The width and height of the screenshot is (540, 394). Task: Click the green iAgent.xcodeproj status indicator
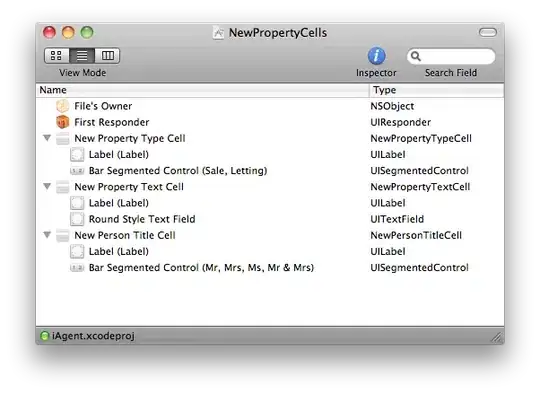[x=44, y=335]
